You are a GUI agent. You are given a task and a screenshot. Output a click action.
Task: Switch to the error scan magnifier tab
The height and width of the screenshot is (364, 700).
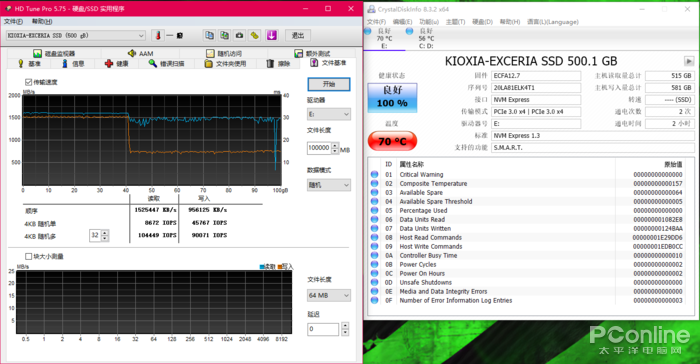pyautogui.click(x=167, y=64)
